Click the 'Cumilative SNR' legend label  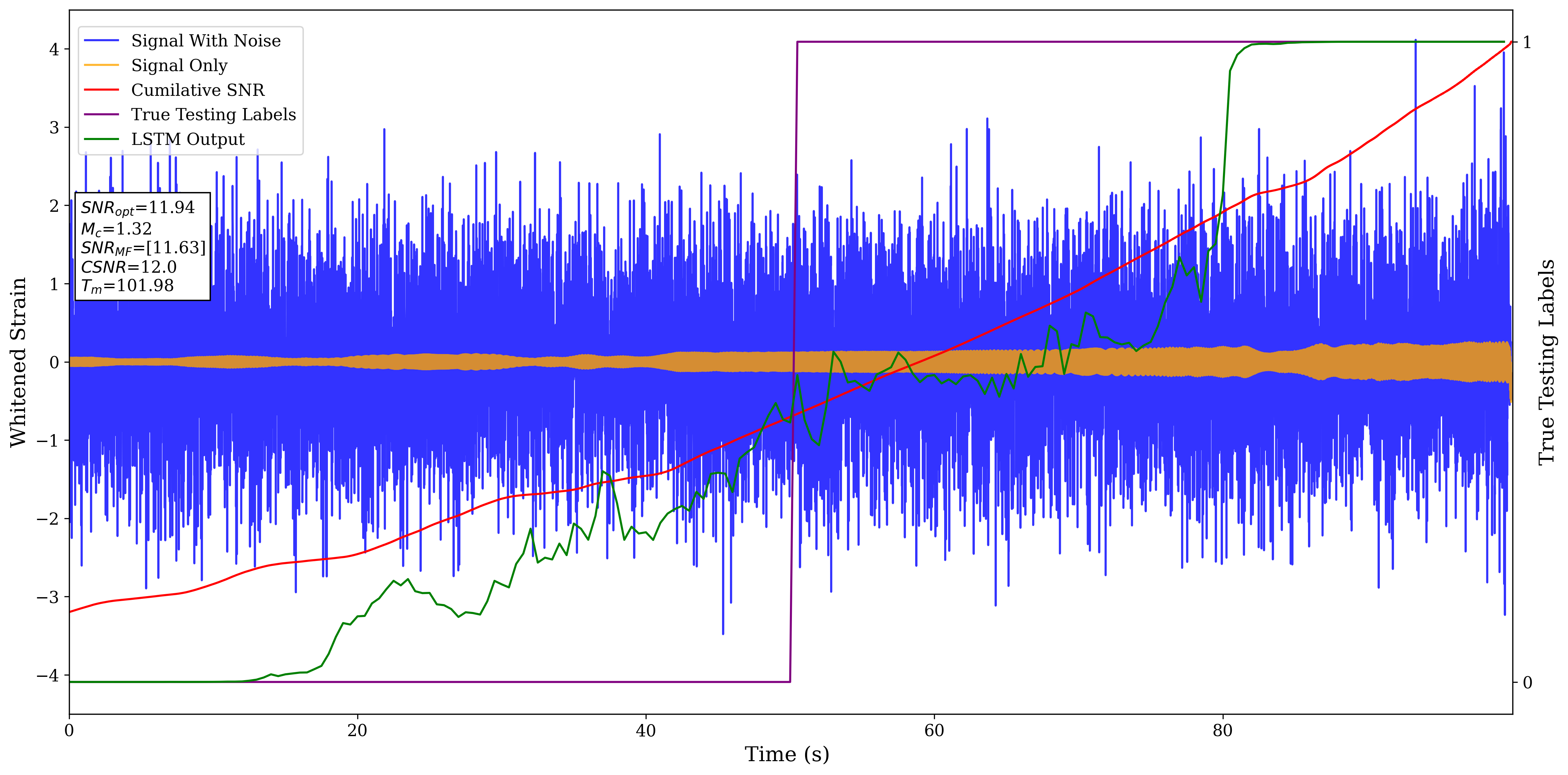coord(198,90)
